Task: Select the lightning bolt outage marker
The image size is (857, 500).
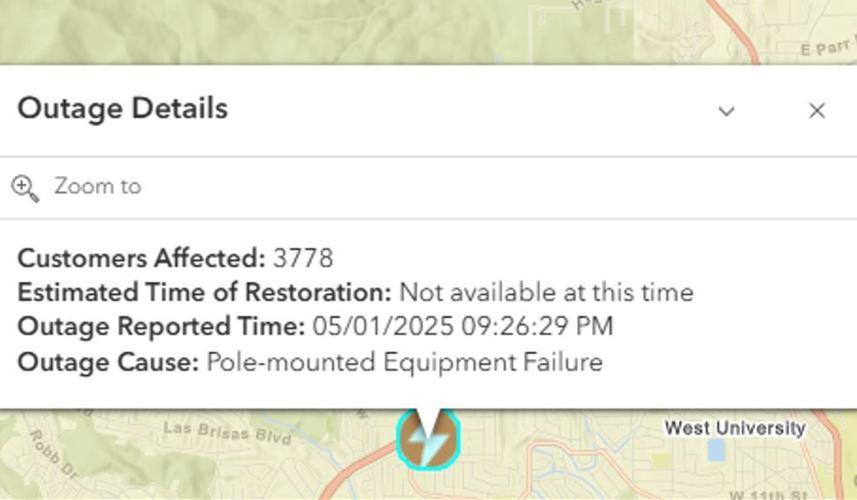Action: click(x=430, y=438)
